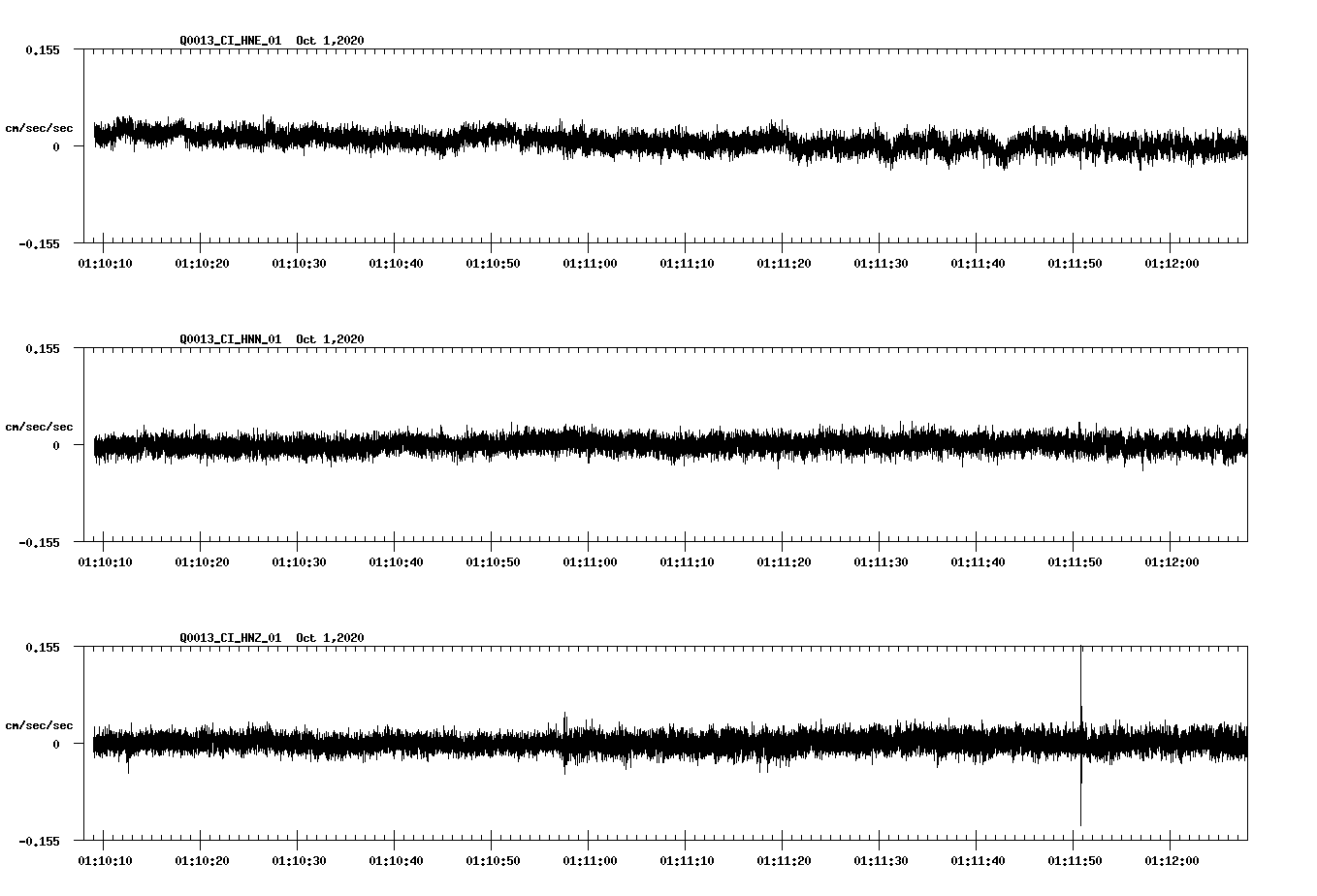The width and height of the screenshot is (1317, 896).
Task: Click the Q0013_CI_HNZ_01 channel title
Action: (x=230, y=638)
